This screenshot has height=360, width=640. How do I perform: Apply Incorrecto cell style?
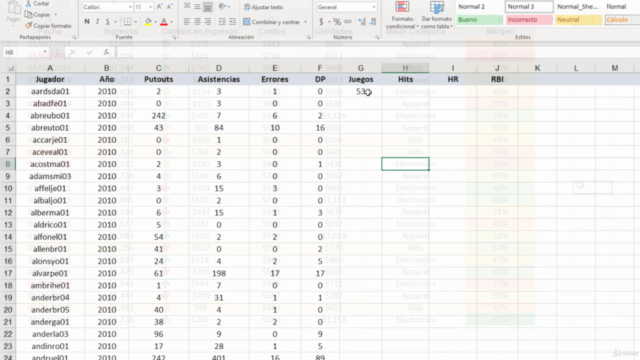529,20
